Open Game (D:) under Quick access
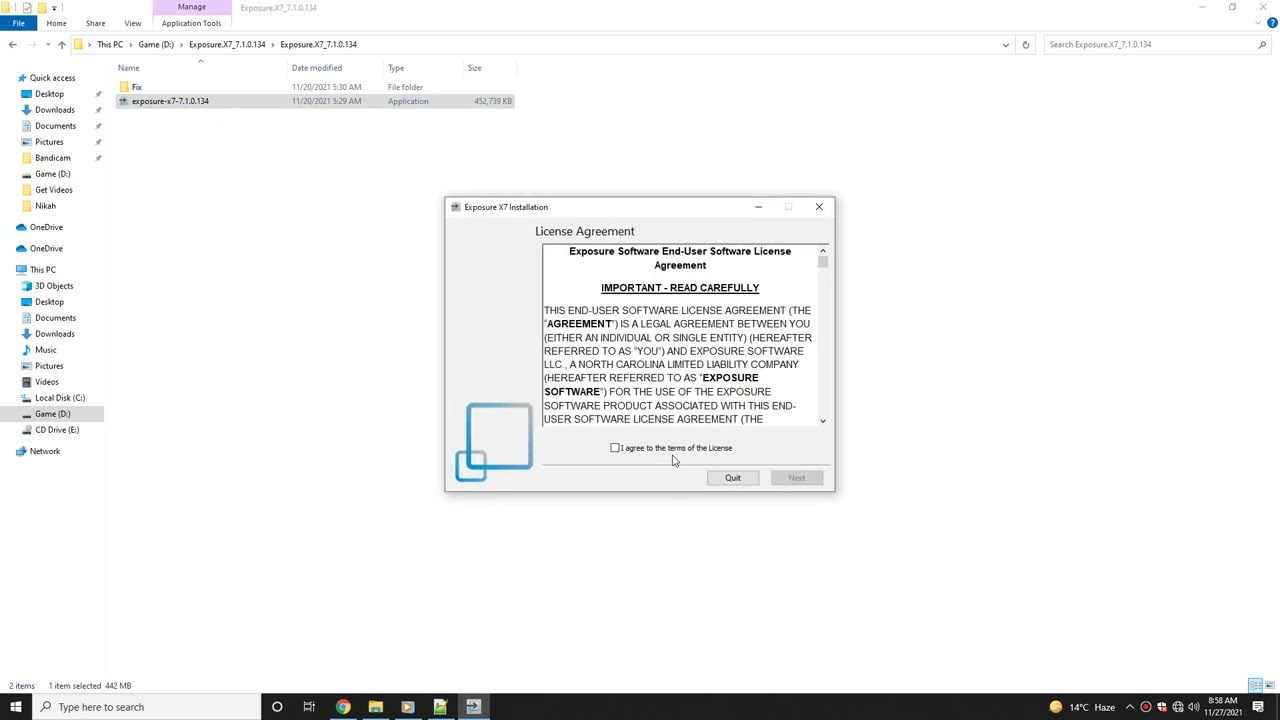Viewport: 1280px width, 720px height. (x=52, y=174)
